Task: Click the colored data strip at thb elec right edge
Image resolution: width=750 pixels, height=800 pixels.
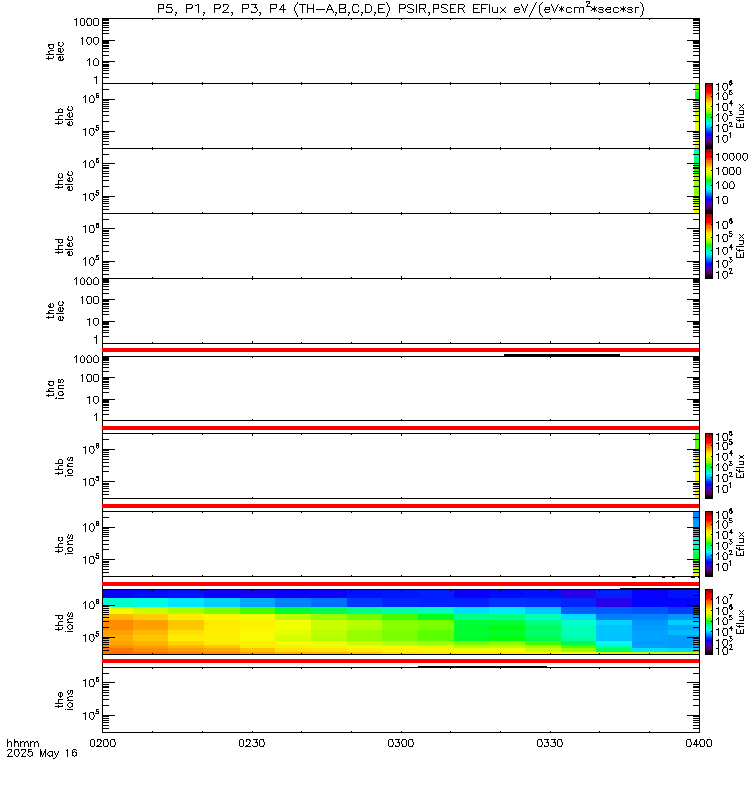Action: tap(696, 116)
